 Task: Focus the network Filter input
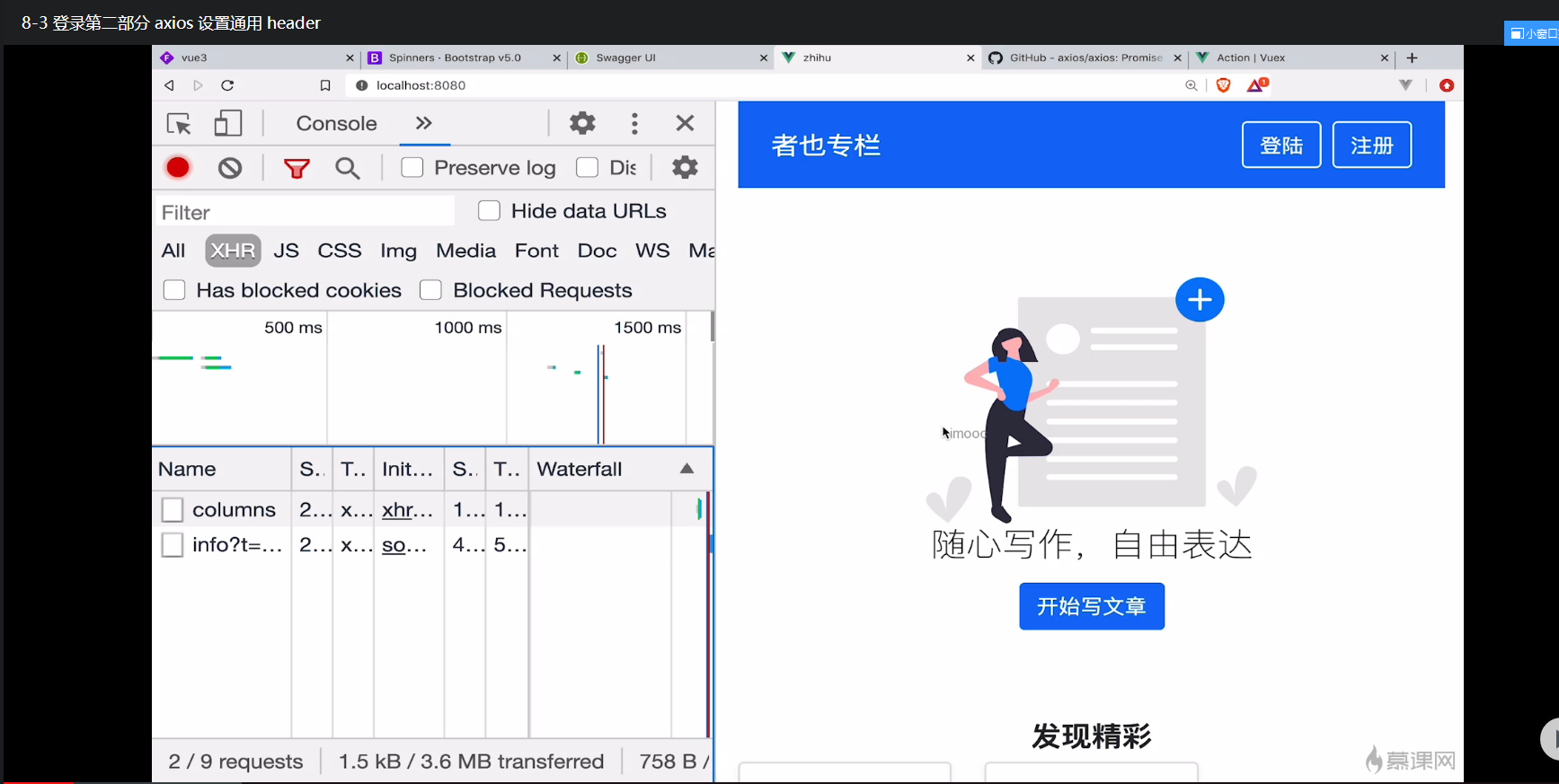tap(306, 212)
